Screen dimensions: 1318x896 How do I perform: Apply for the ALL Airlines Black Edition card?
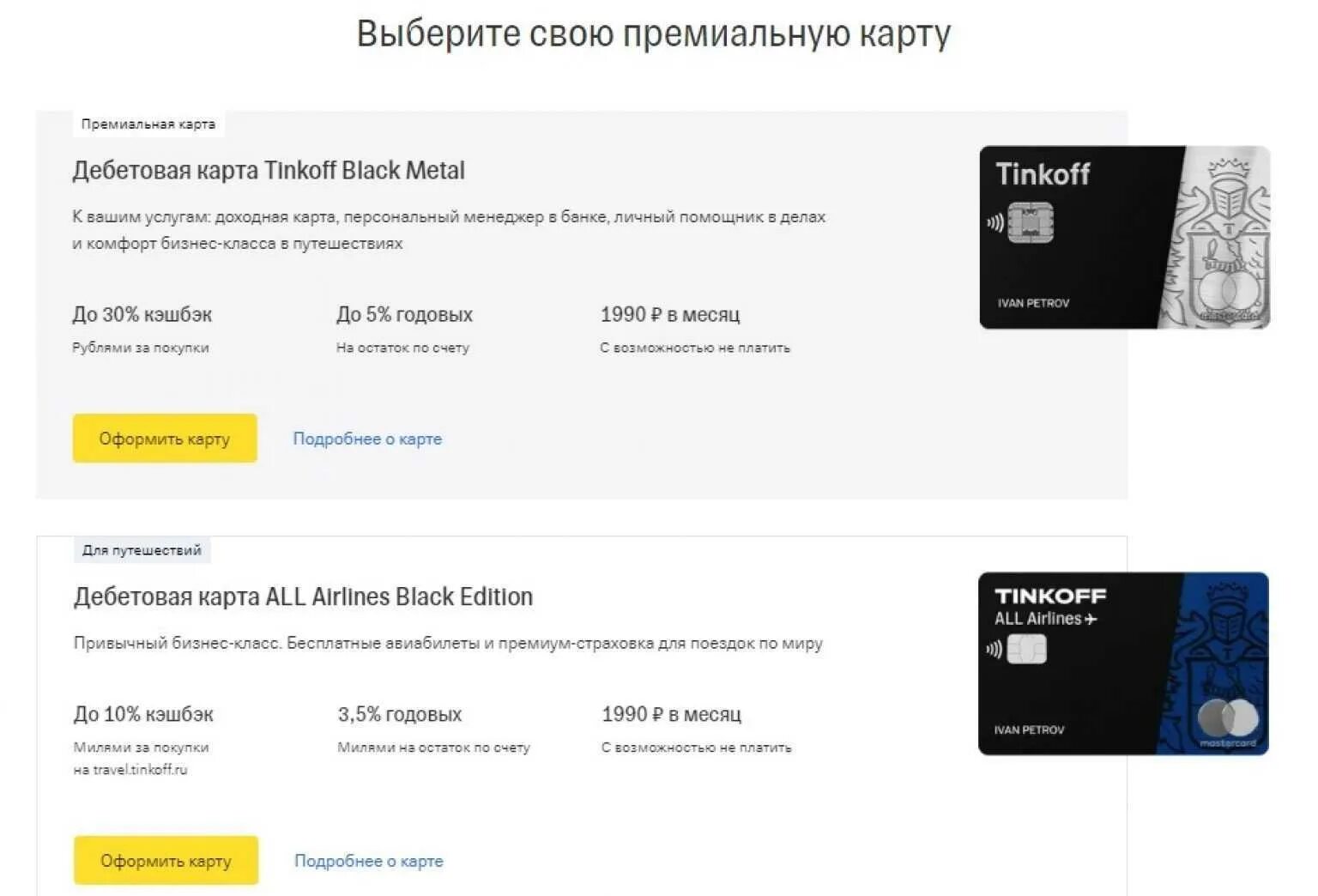pos(166,860)
